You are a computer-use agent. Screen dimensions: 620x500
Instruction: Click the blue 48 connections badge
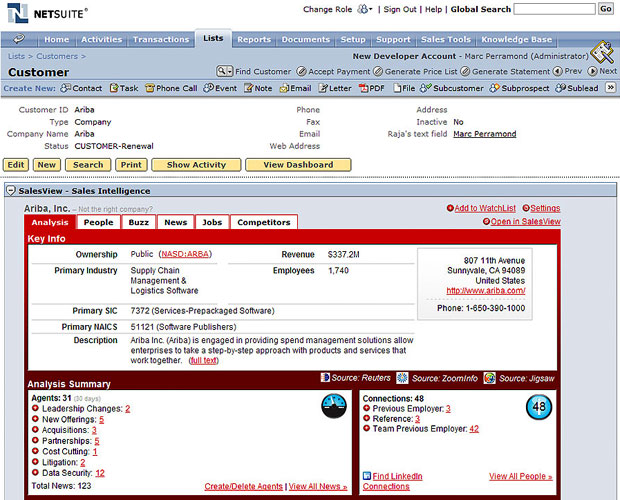click(539, 407)
